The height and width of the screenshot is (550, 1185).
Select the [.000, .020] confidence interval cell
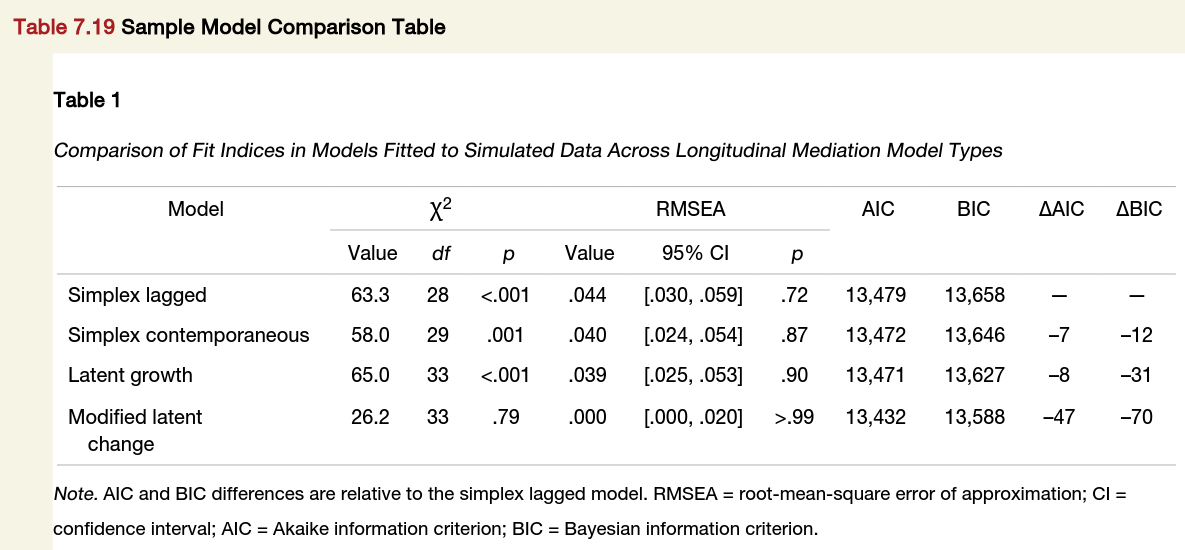(x=693, y=417)
